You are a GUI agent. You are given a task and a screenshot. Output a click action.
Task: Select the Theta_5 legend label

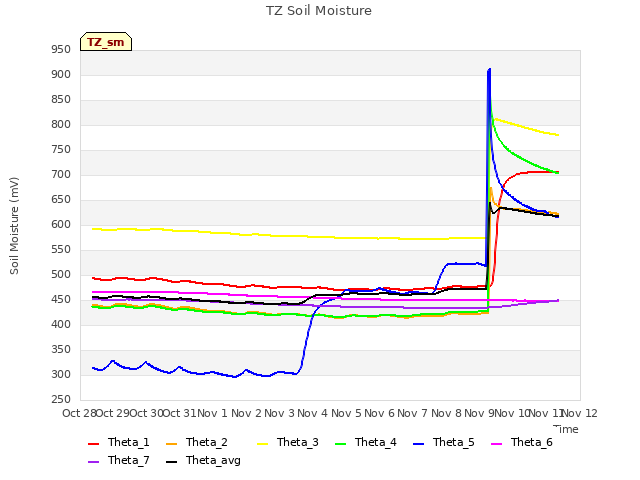tap(453, 442)
